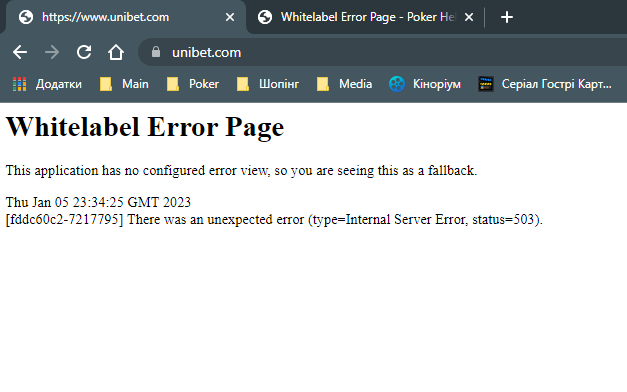Screen dimensions: 627x392
Task: Open the Шопінг bookmarks folder
Action: (268, 84)
